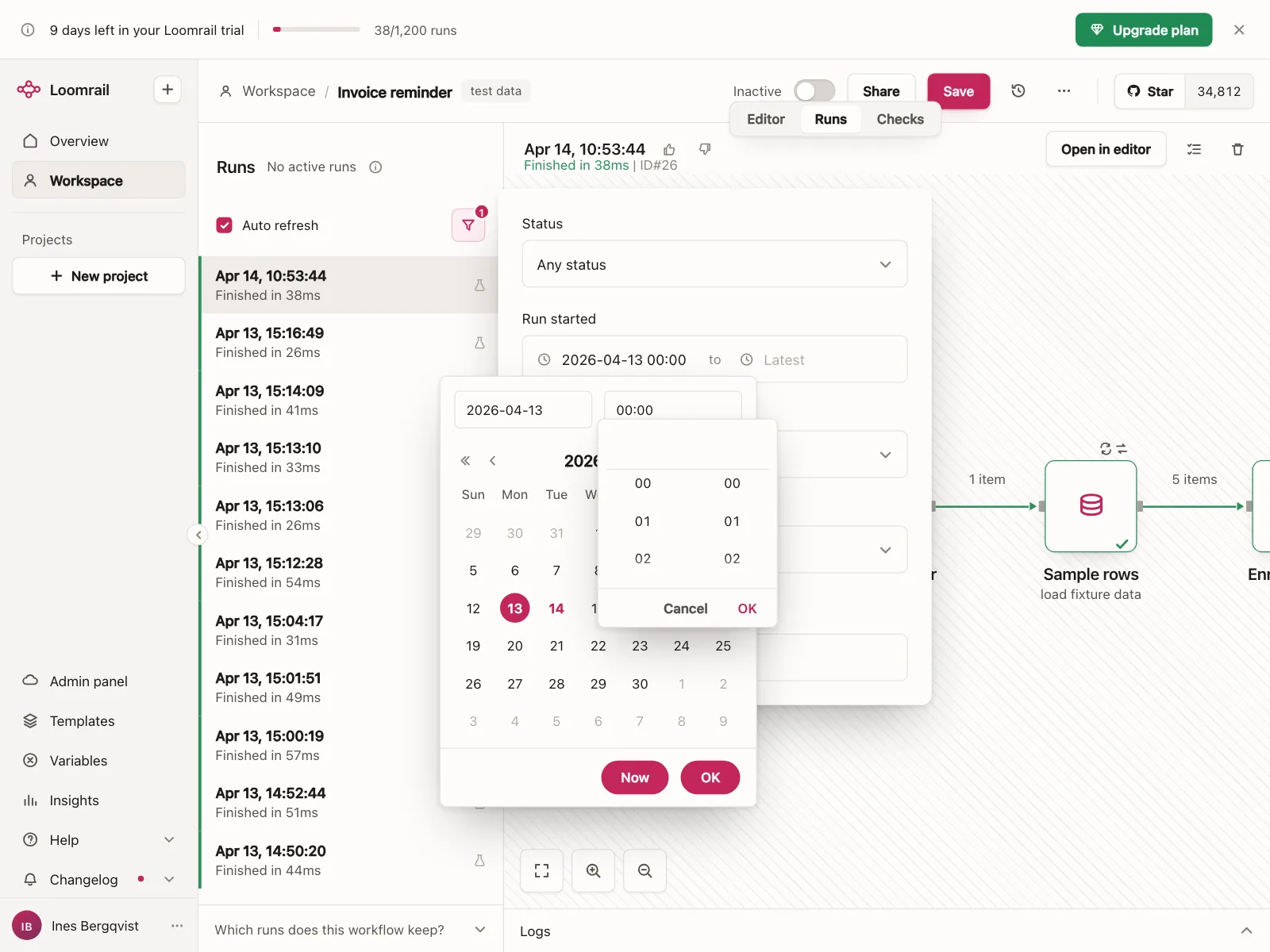Open Workspace in the sidebar
This screenshot has width=1270, height=952.
pos(98,181)
